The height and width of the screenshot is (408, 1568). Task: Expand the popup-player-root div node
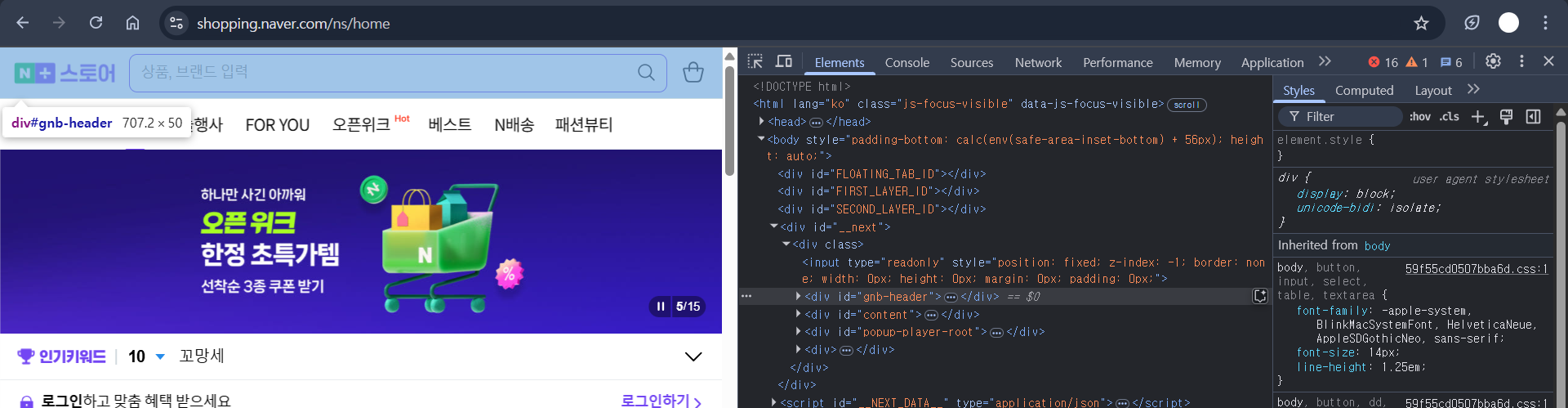[x=798, y=331]
